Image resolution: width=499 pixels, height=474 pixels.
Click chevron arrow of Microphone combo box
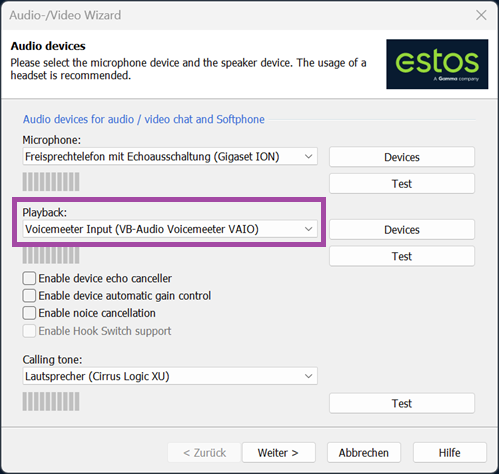click(308, 156)
